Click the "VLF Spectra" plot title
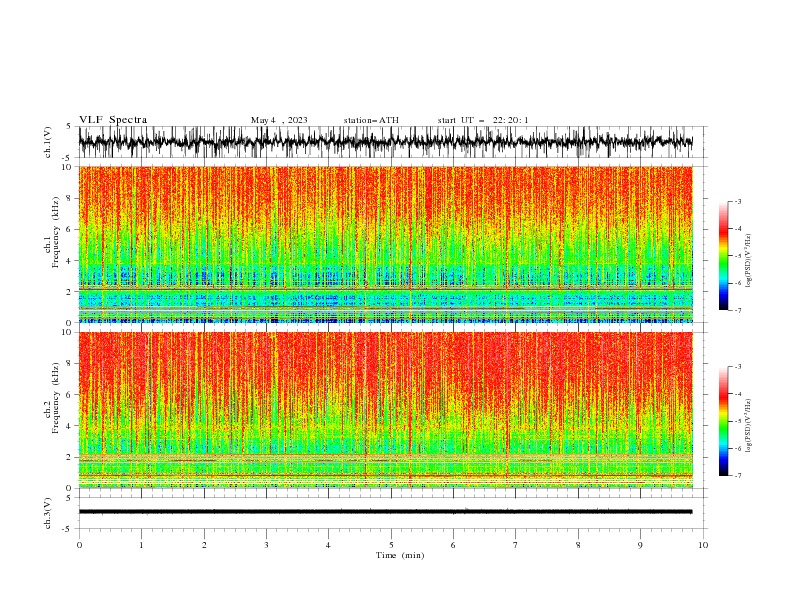This screenshot has width=792, height=612. coord(113,120)
